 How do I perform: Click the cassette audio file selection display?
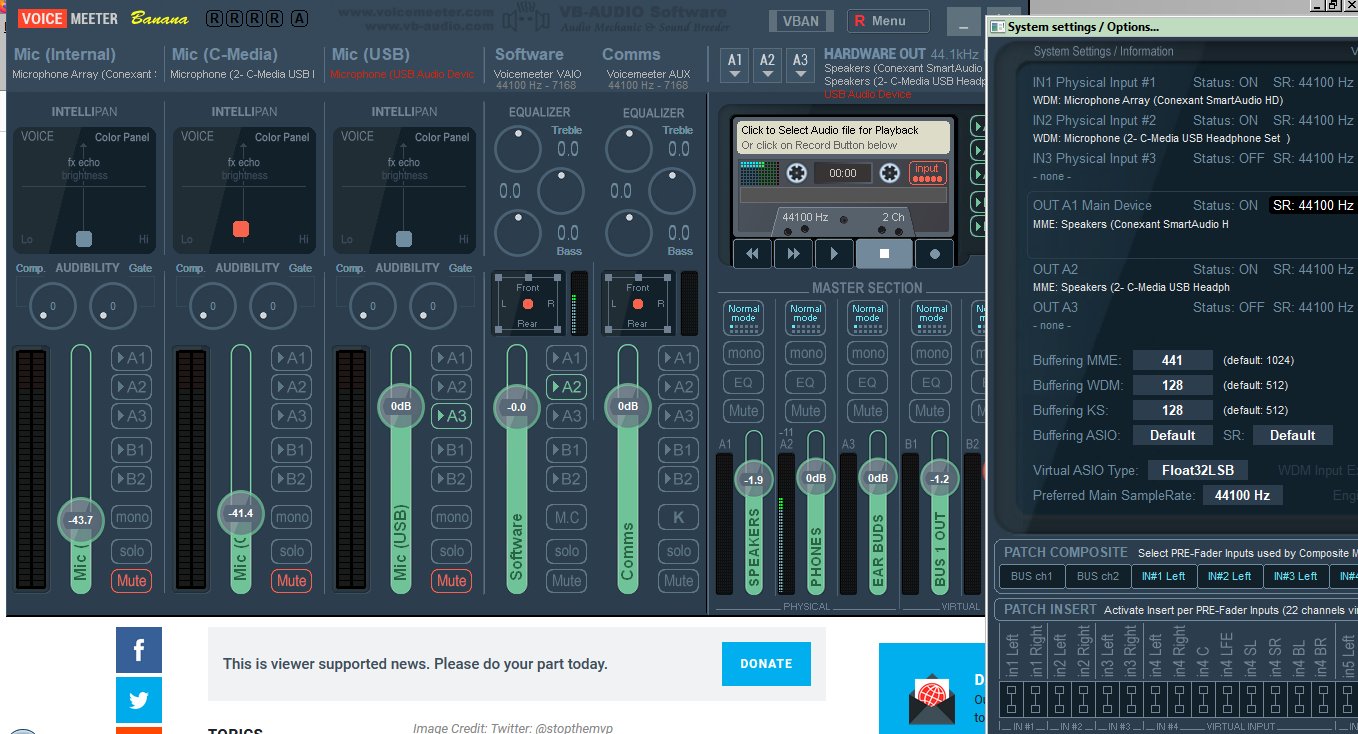click(843, 137)
